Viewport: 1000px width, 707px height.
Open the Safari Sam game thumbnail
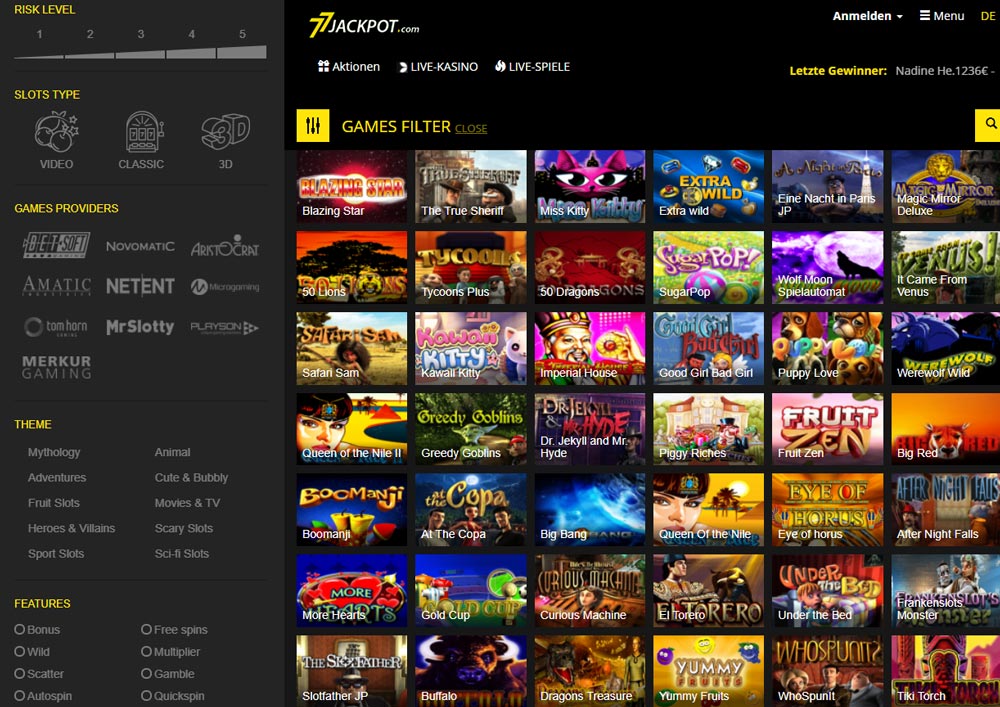[351, 348]
